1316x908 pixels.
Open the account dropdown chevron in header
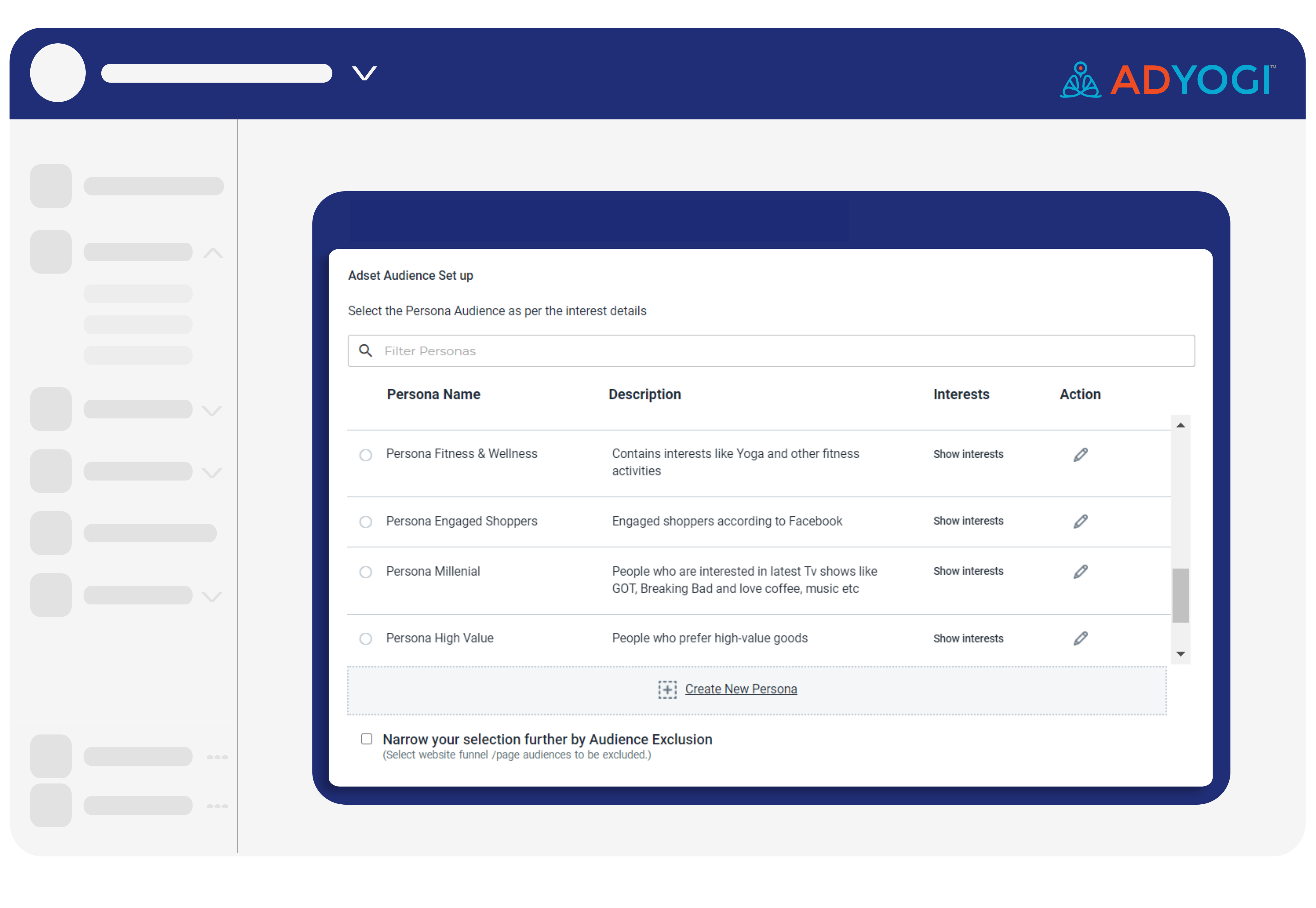coord(364,73)
